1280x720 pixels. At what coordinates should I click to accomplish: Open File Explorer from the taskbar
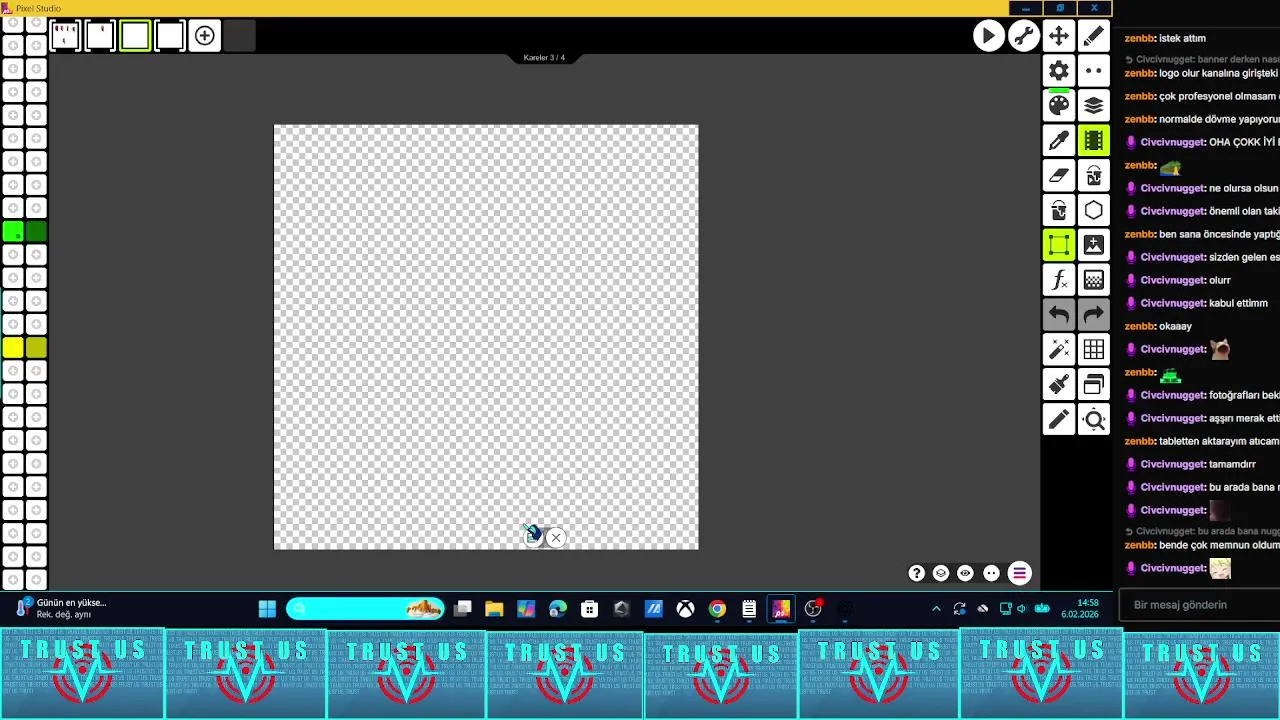pos(494,609)
